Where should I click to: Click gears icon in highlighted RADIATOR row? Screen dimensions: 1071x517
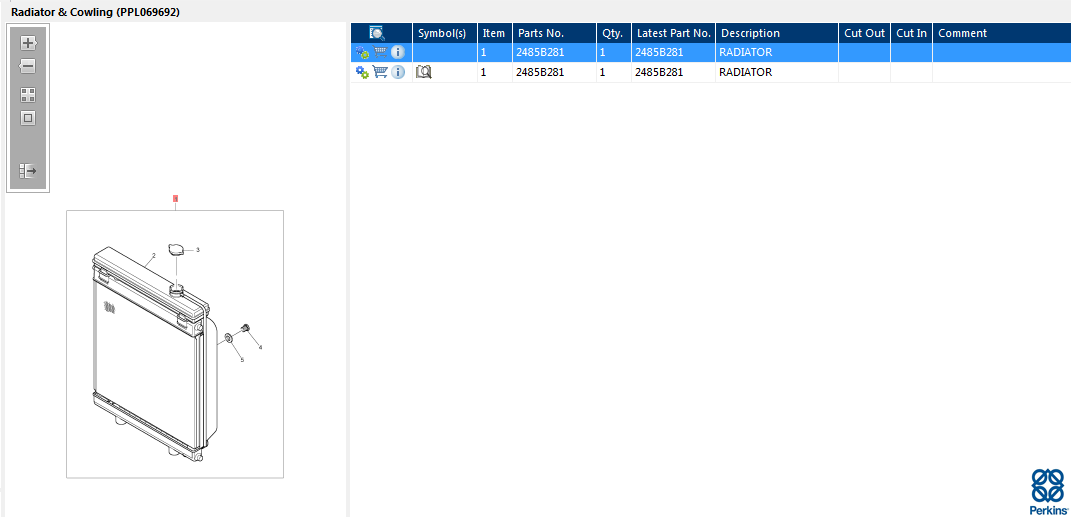(362, 53)
